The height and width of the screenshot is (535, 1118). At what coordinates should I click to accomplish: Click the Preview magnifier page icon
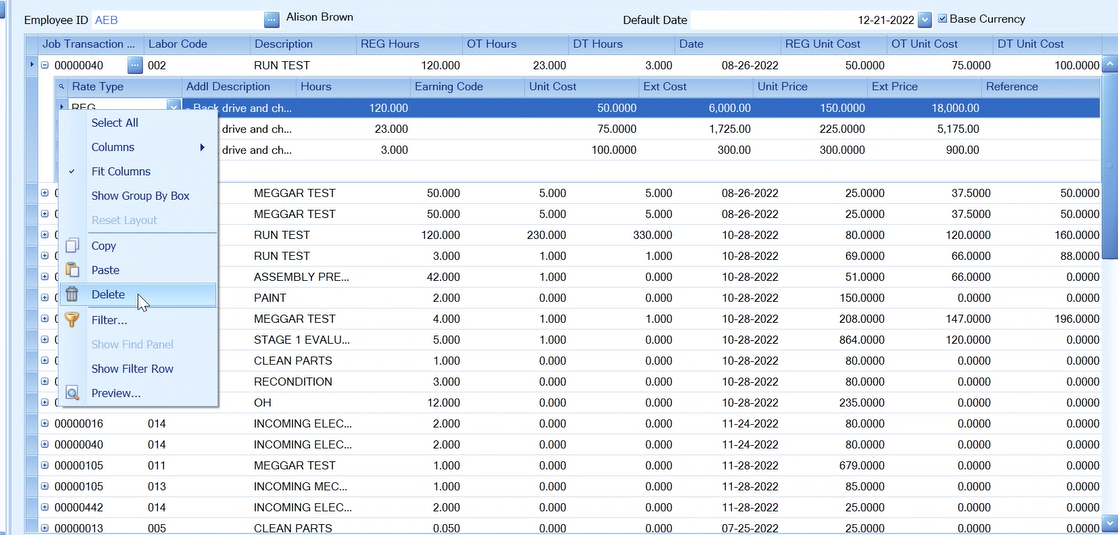[x=72, y=393]
